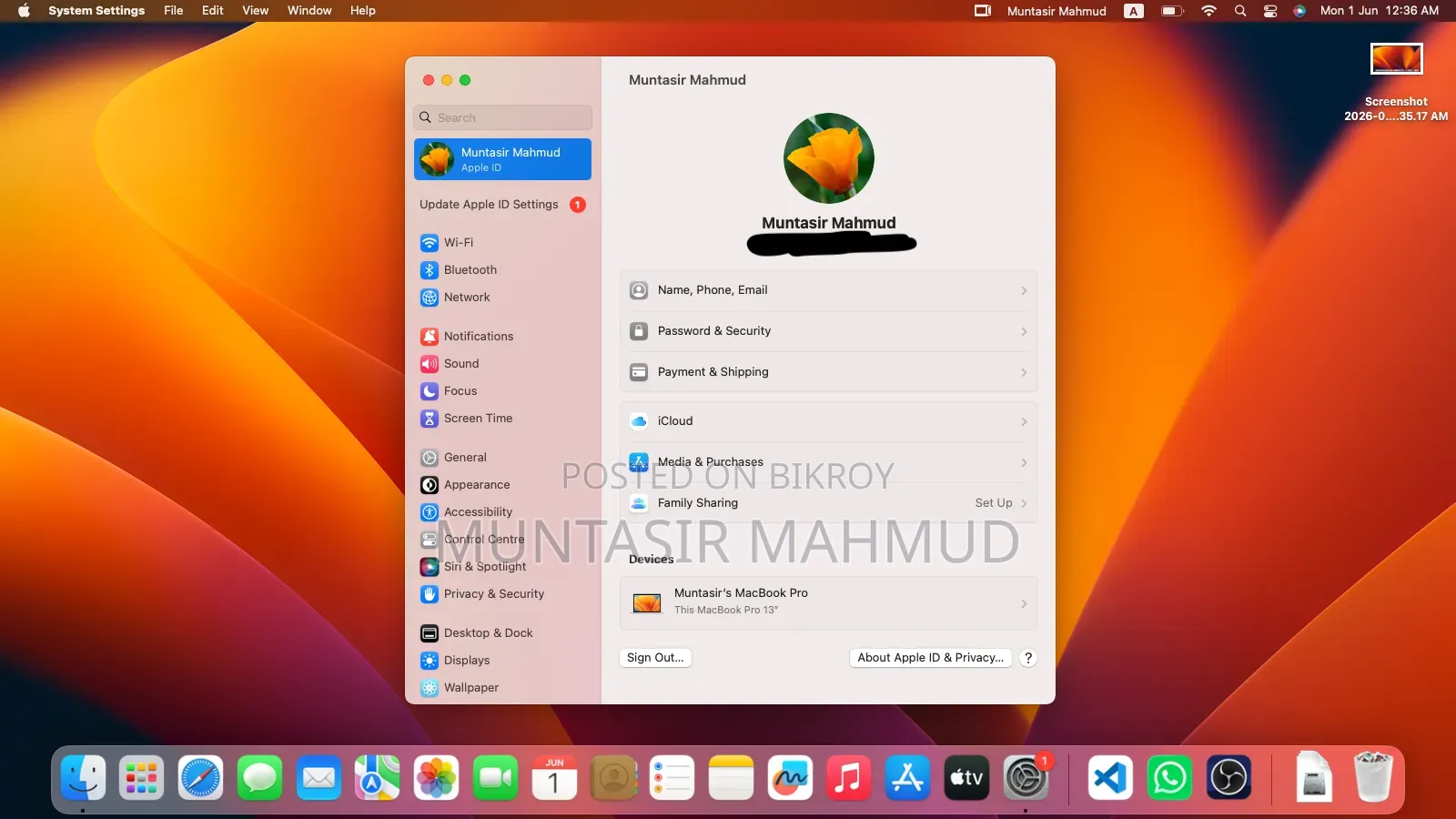Open the Apple menu
1456x819 pixels.
[x=24, y=11]
